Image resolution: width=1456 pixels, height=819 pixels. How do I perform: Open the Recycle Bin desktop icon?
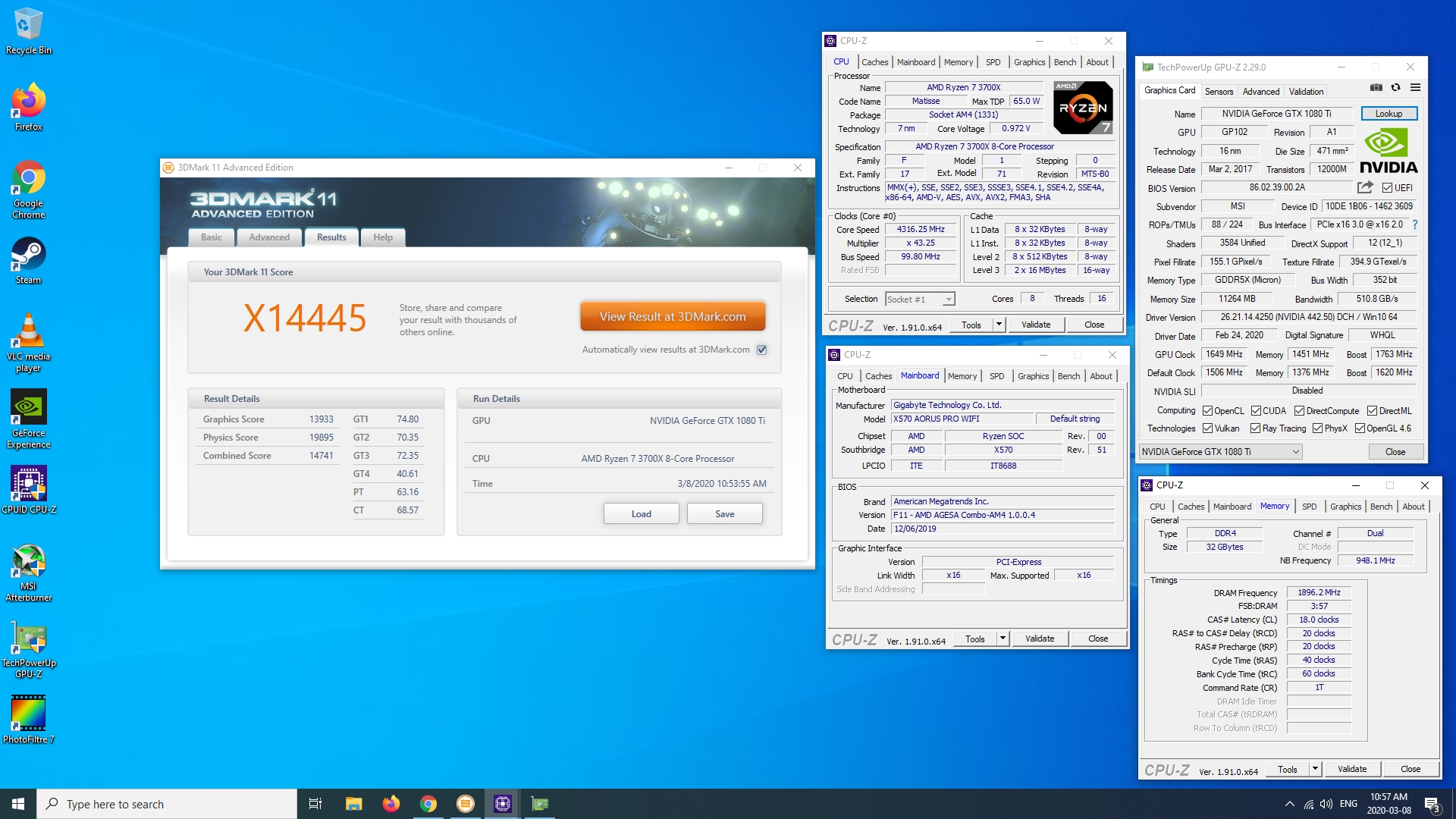[28, 31]
